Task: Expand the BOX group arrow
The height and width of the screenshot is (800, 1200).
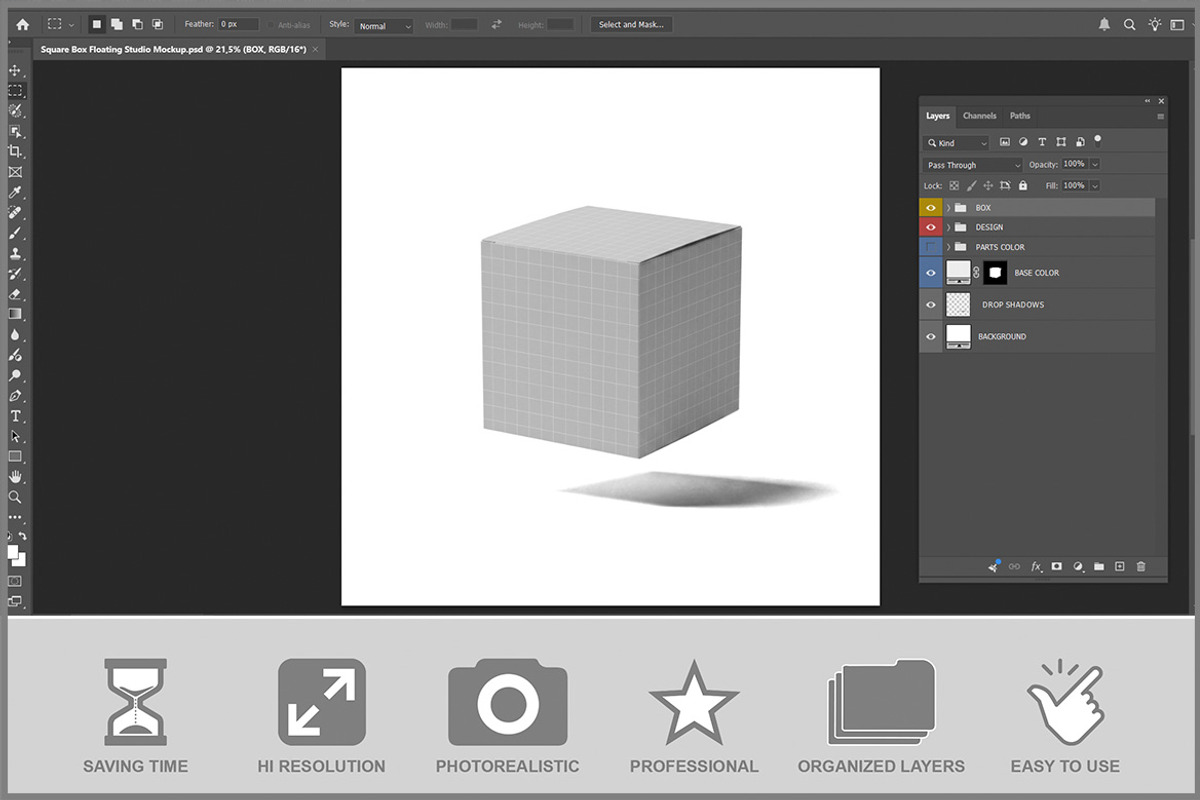Action: [x=948, y=207]
